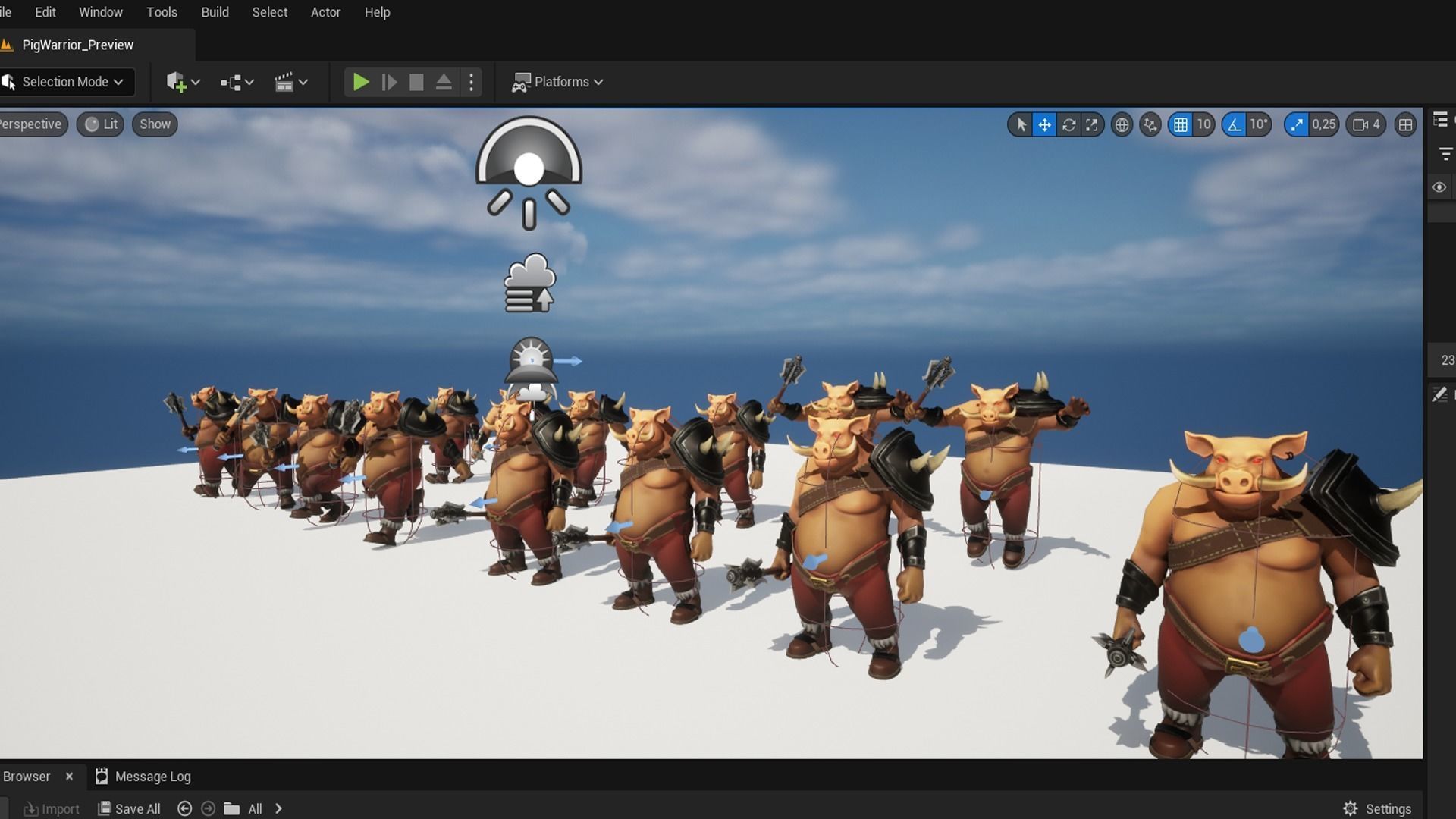Stop the play session

pos(416,82)
